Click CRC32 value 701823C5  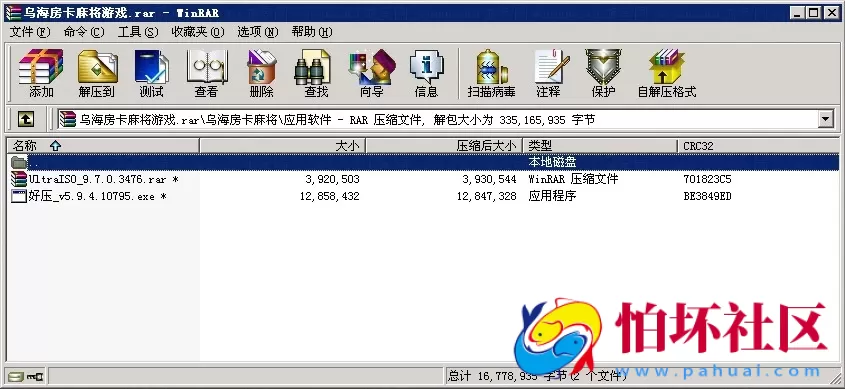(x=707, y=179)
